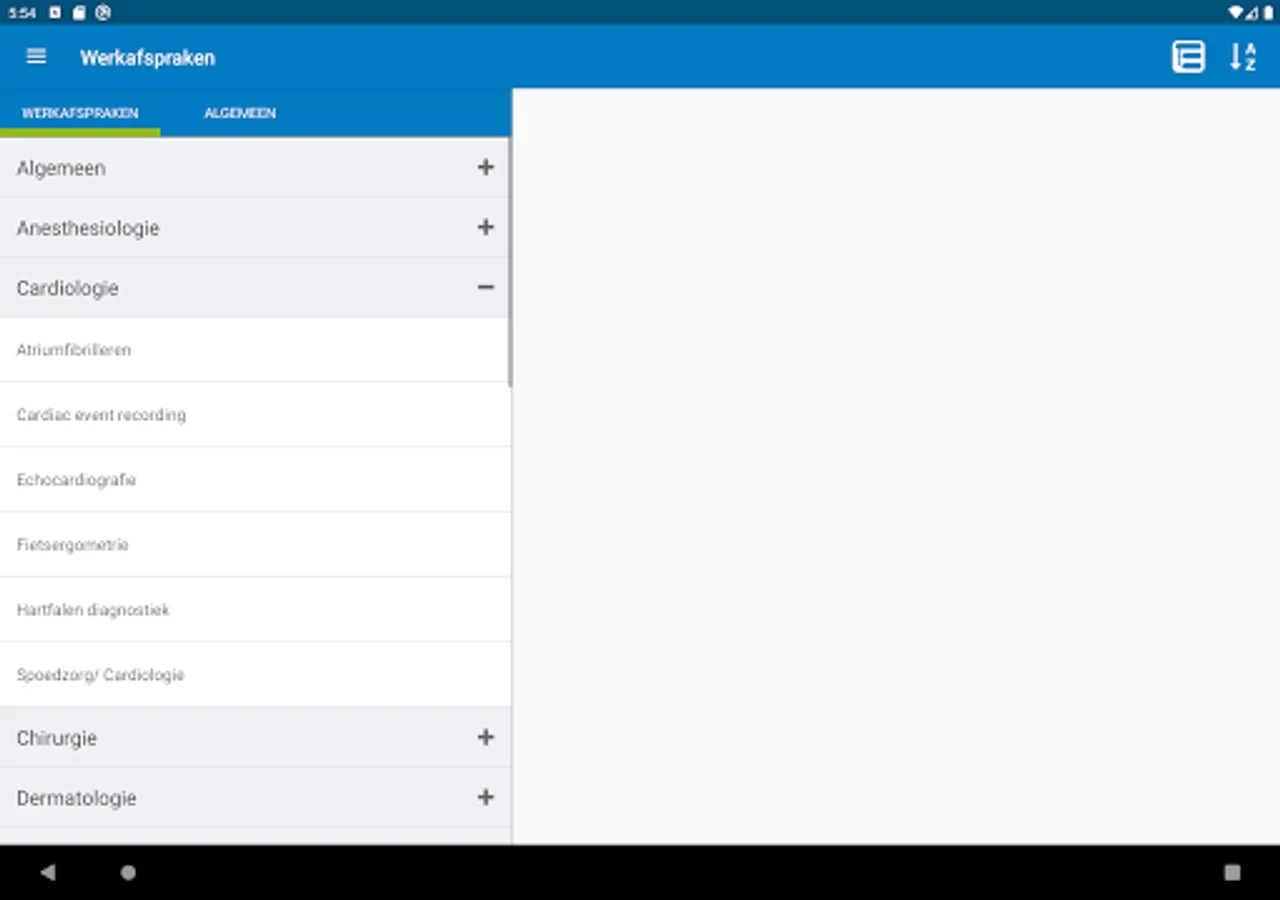Select the Echocardiografie entry

255,480
